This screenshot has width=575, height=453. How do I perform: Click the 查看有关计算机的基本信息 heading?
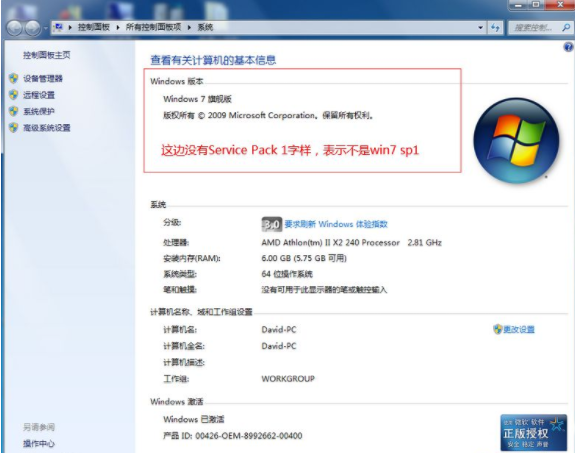tap(213, 60)
